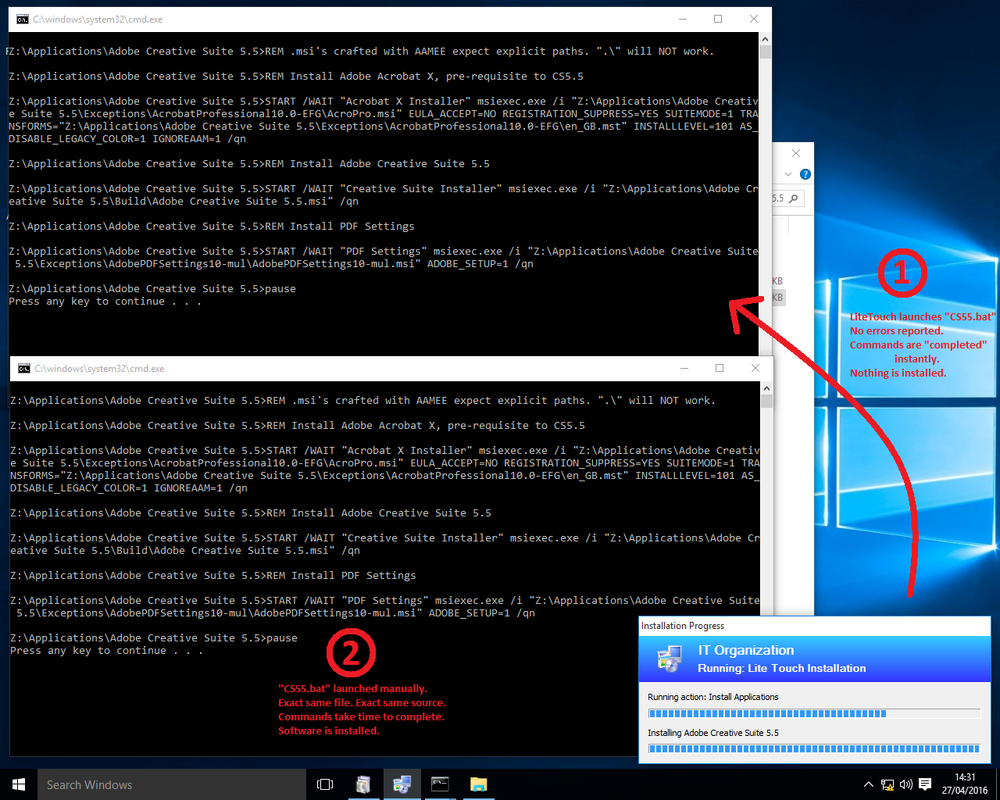
Task: Click the upper window's 'C:\windows\system32\cmd.exe' title
Action: pos(98,19)
